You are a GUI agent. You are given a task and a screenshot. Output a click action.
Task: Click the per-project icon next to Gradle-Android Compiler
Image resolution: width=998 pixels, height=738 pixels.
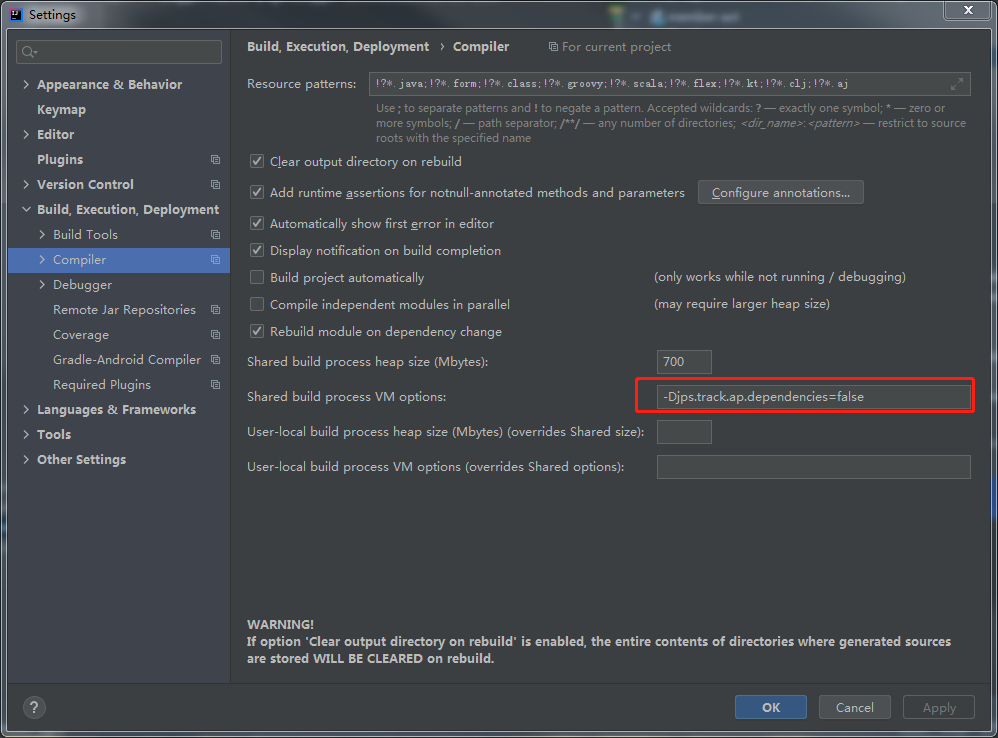(215, 359)
